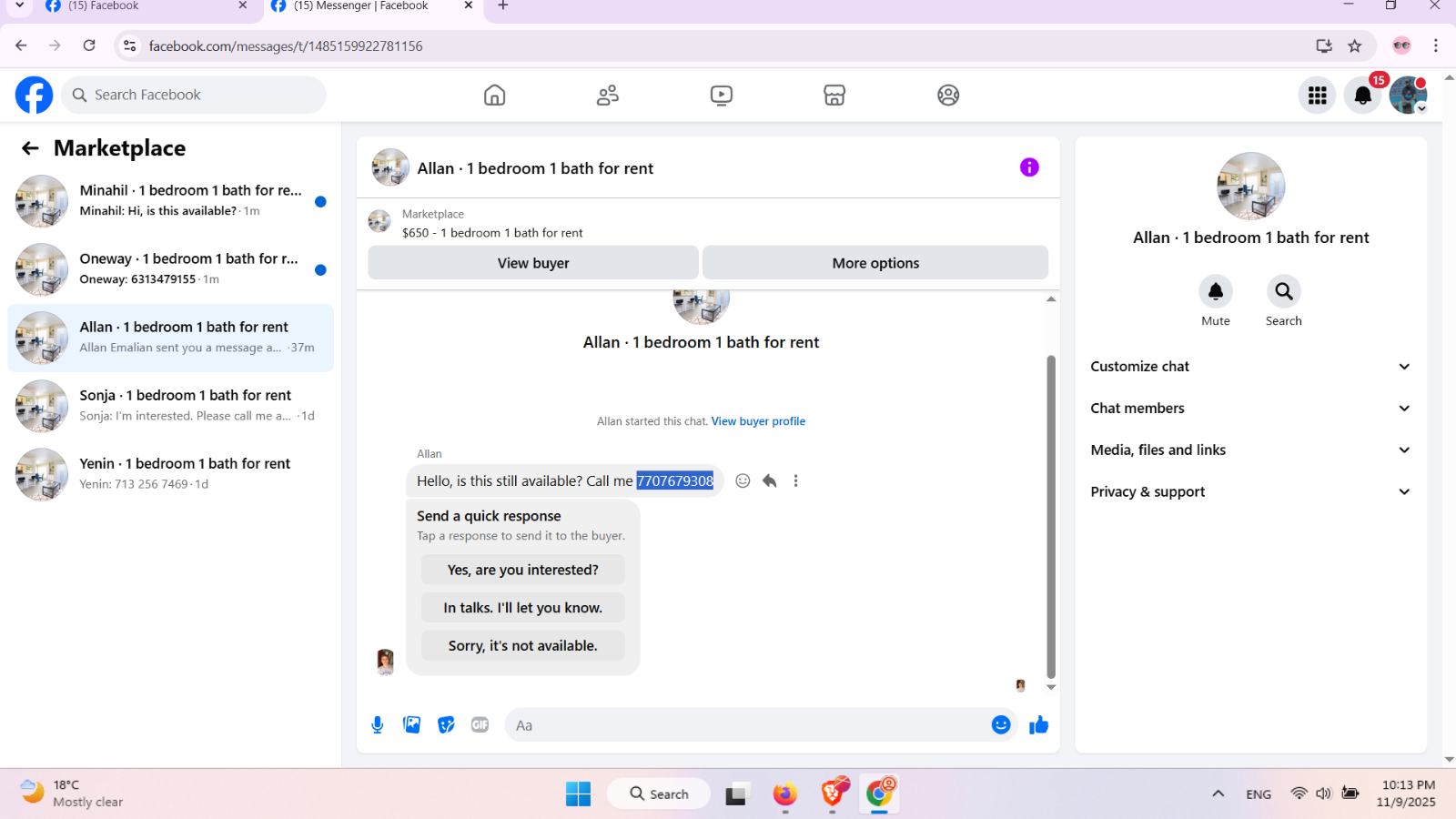1456x819 pixels.
Task: Open the Friends icon in top navigation
Action: click(x=608, y=95)
